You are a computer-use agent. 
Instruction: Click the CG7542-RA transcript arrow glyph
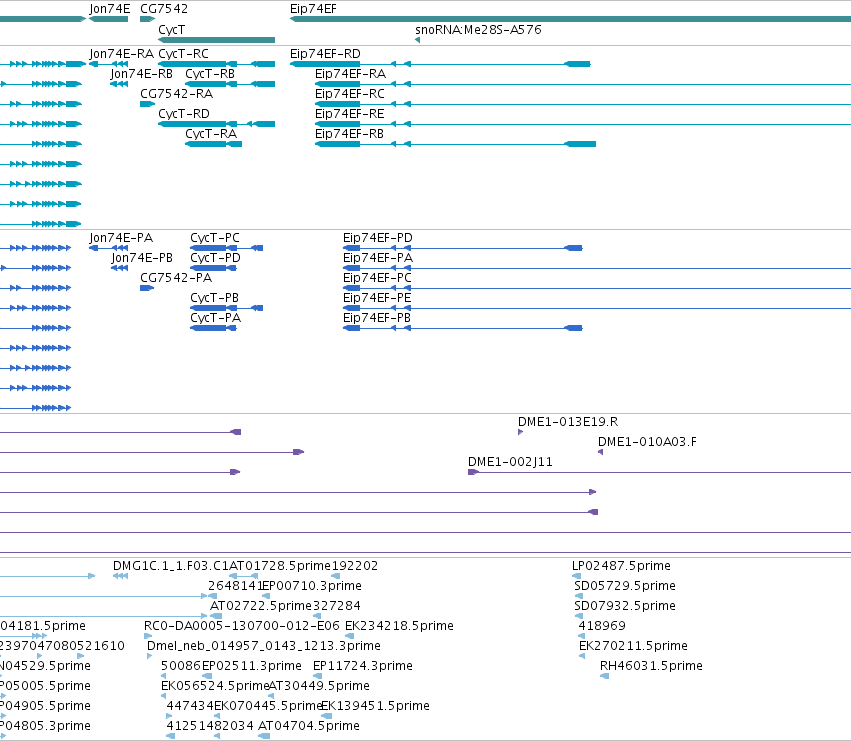pyautogui.click(x=147, y=104)
